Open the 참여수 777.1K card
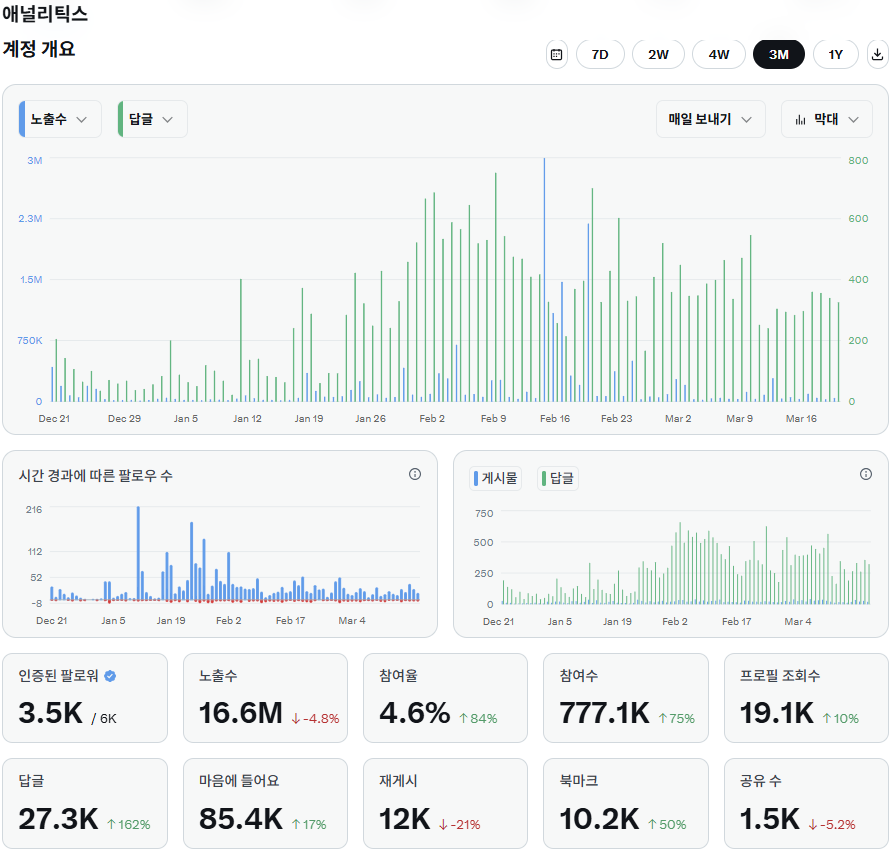This screenshot has height=855, width=892. pos(626,698)
